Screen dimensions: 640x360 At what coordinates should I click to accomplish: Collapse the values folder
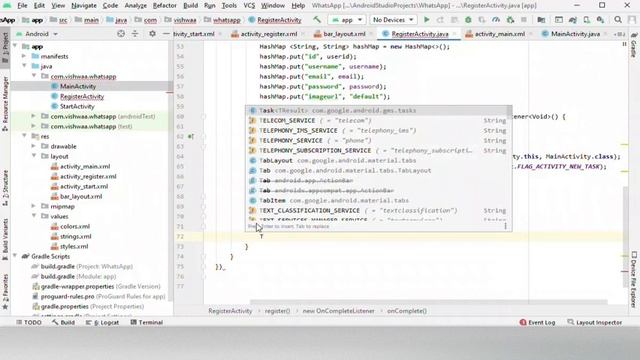(x=34, y=216)
